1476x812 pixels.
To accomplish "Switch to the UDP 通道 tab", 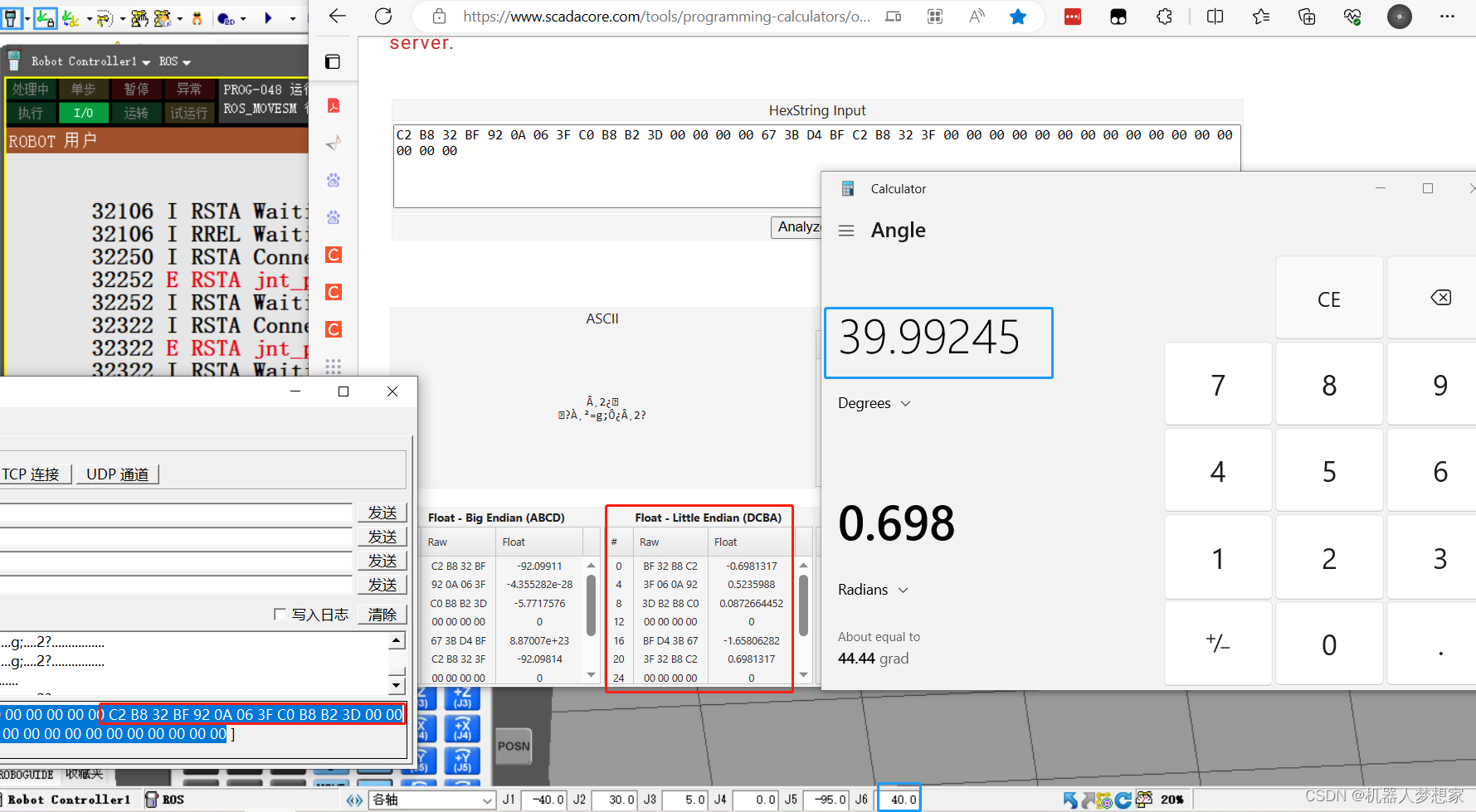I will tap(118, 474).
